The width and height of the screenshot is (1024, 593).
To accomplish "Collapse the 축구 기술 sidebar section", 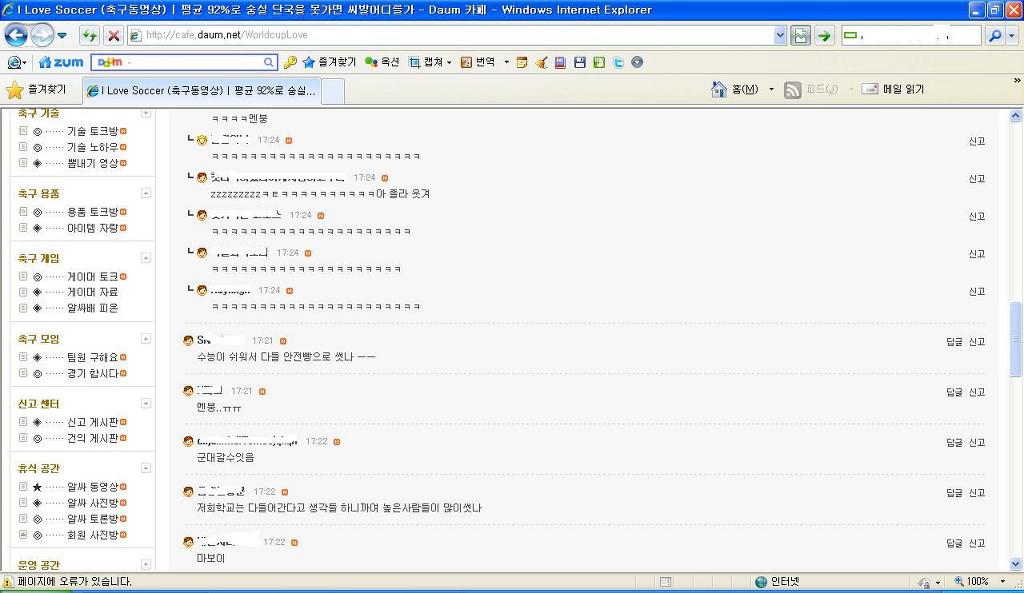I will click(146, 114).
